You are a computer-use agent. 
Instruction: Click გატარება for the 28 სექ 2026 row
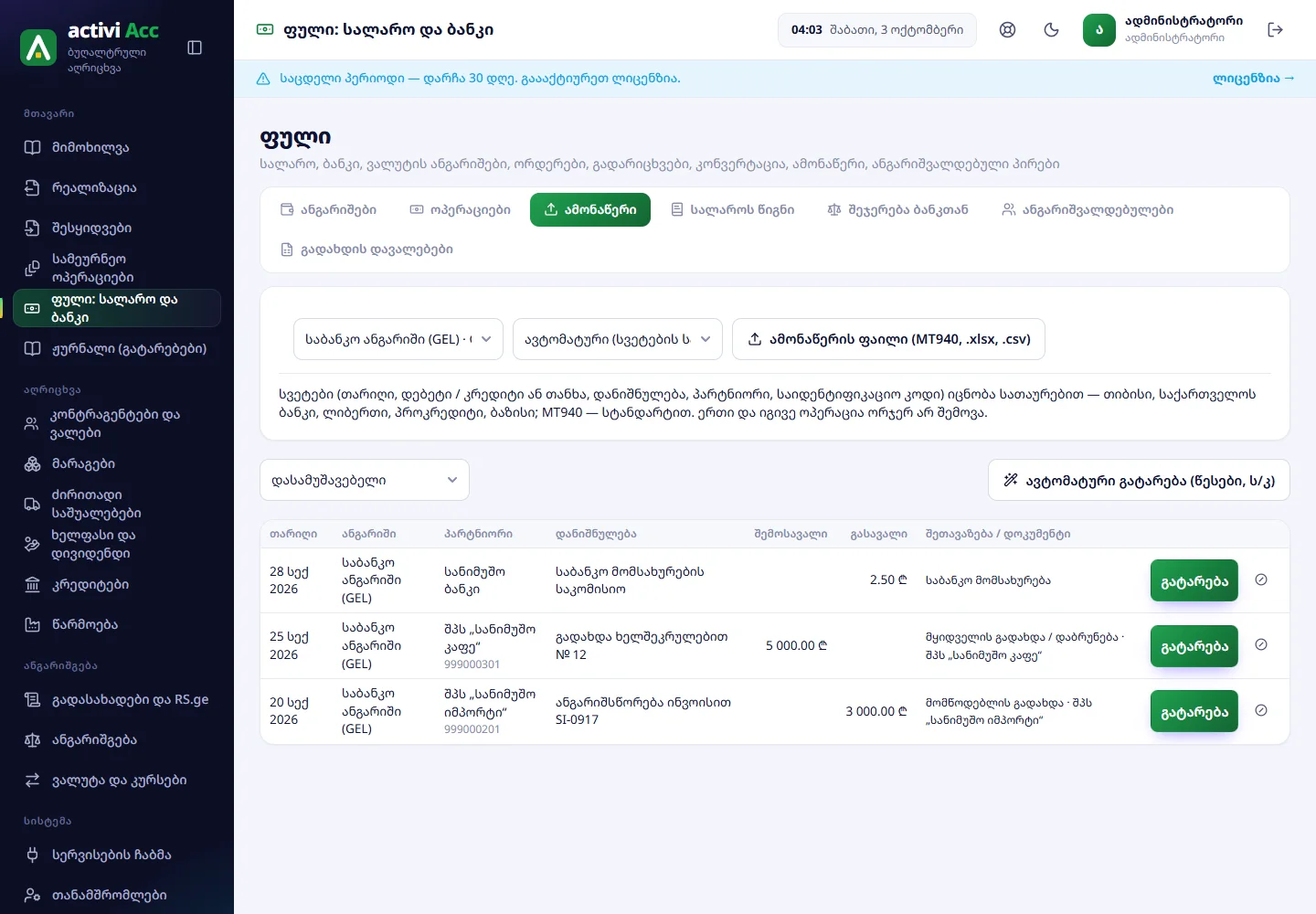(1194, 580)
